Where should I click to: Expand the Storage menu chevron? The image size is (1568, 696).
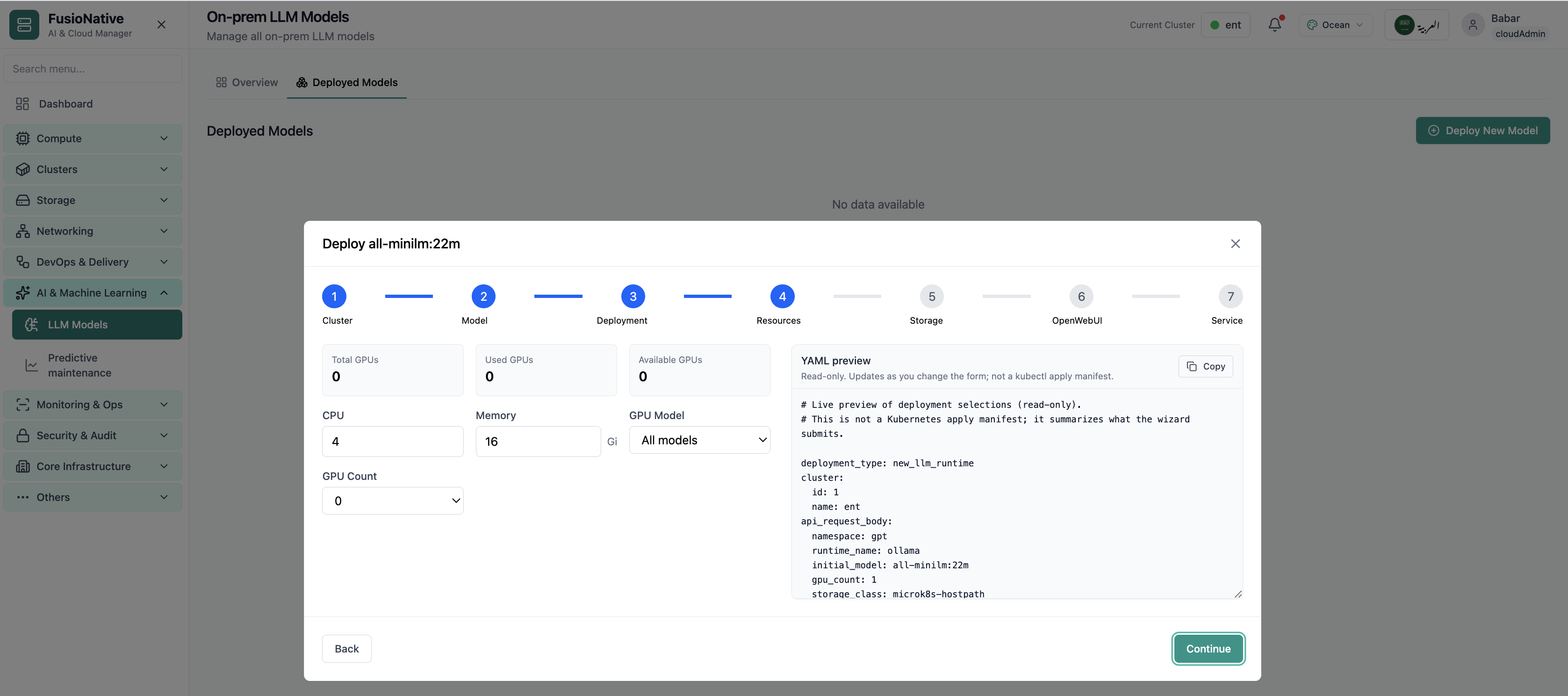pyautogui.click(x=164, y=200)
